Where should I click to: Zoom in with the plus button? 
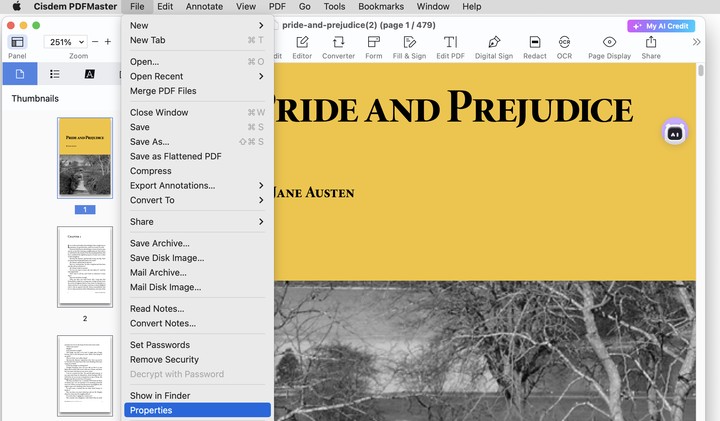tap(108, 42)
